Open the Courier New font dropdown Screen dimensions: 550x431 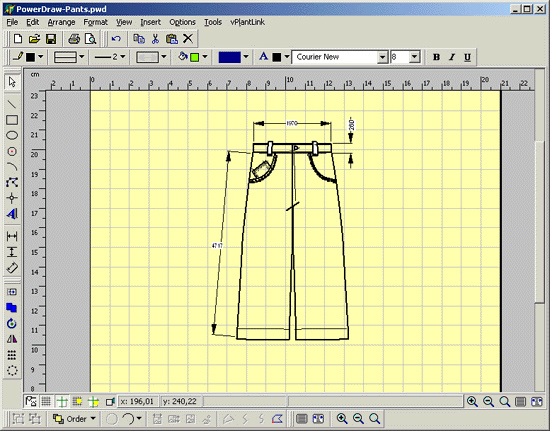click(382, 57)
